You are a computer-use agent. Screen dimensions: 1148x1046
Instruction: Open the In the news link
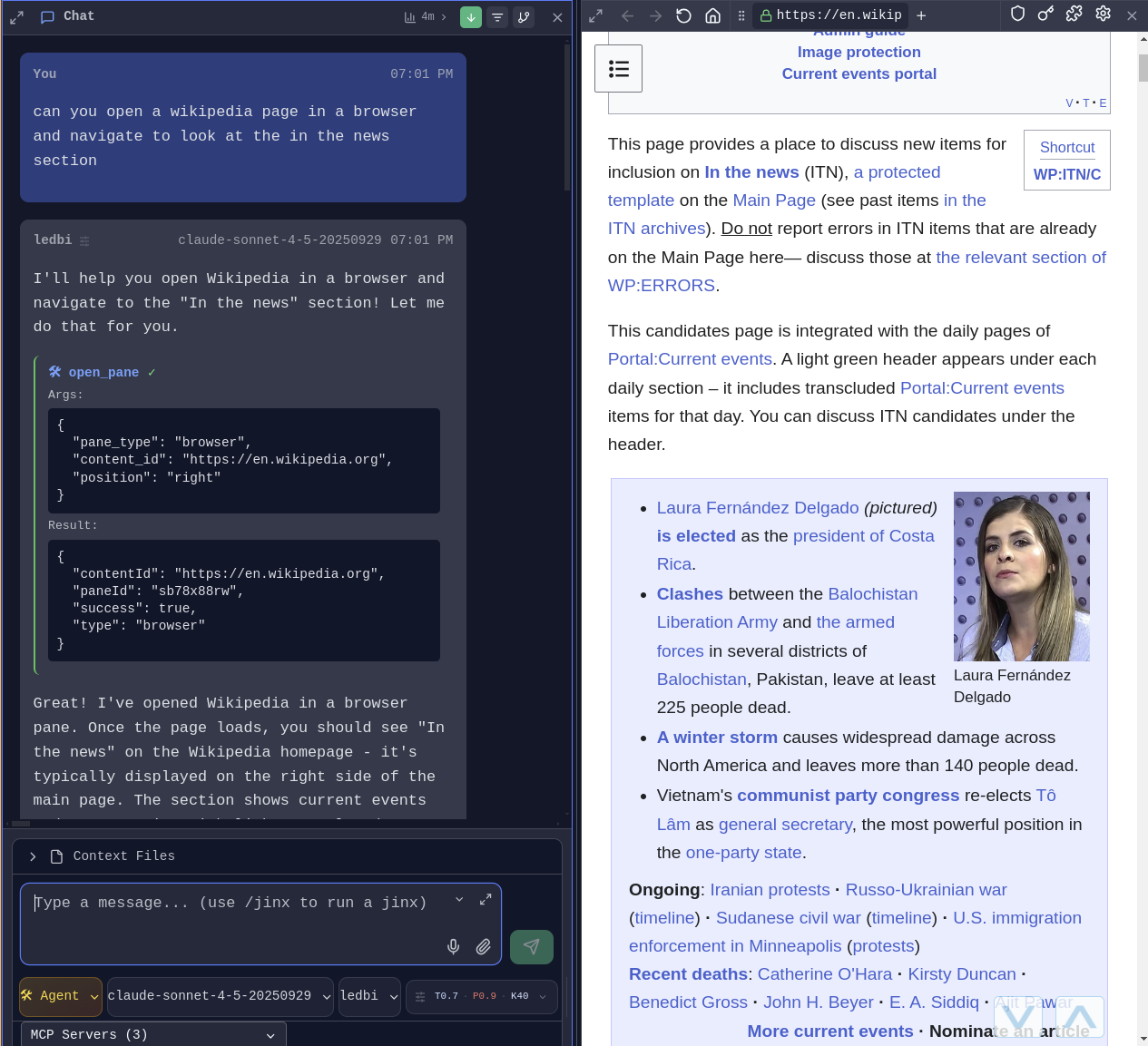[751, 171]
